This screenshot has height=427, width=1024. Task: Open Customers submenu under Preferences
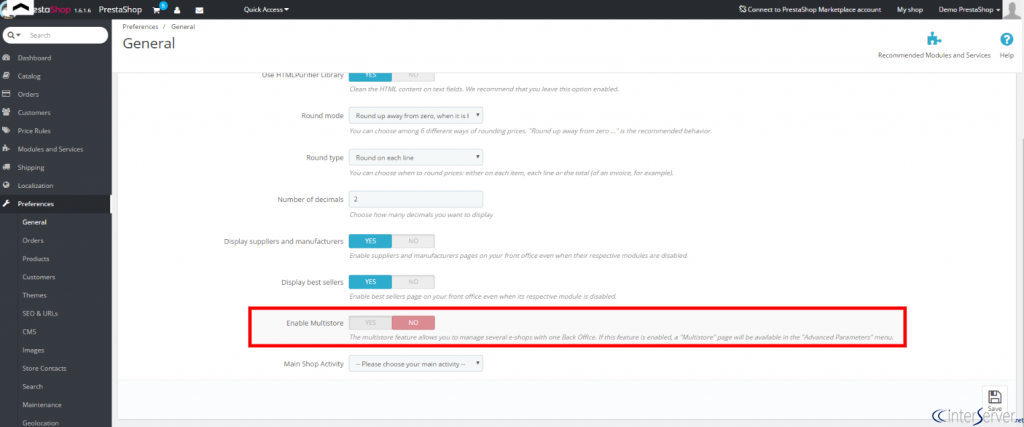(x=39, y=277)
